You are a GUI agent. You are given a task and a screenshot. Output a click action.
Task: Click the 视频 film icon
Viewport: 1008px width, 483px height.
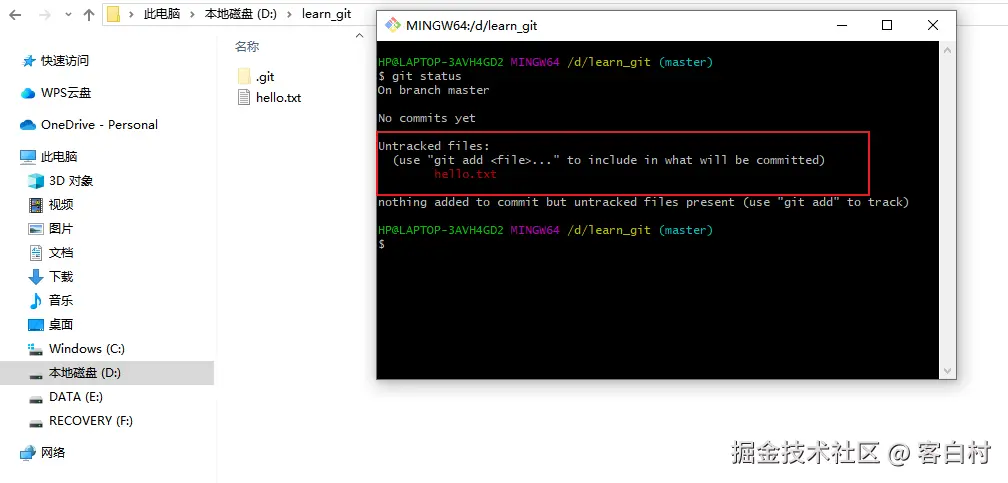coord(36,205)
